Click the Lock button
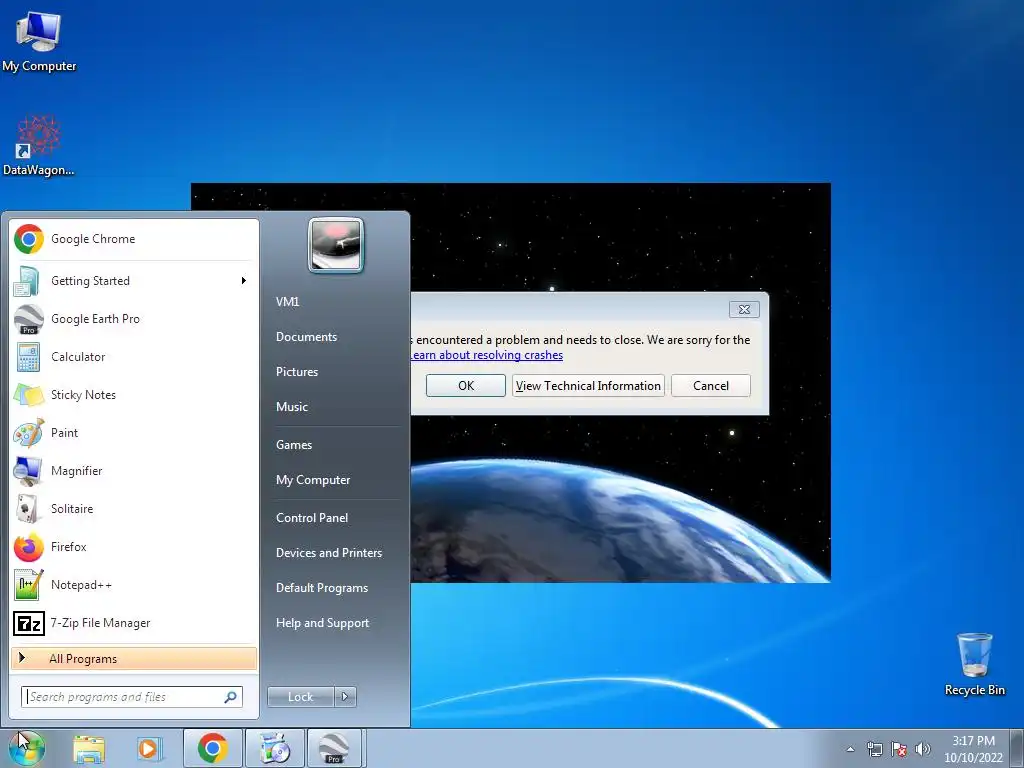1024x768 pixels. pyautogui.click(x=301, y=697)
